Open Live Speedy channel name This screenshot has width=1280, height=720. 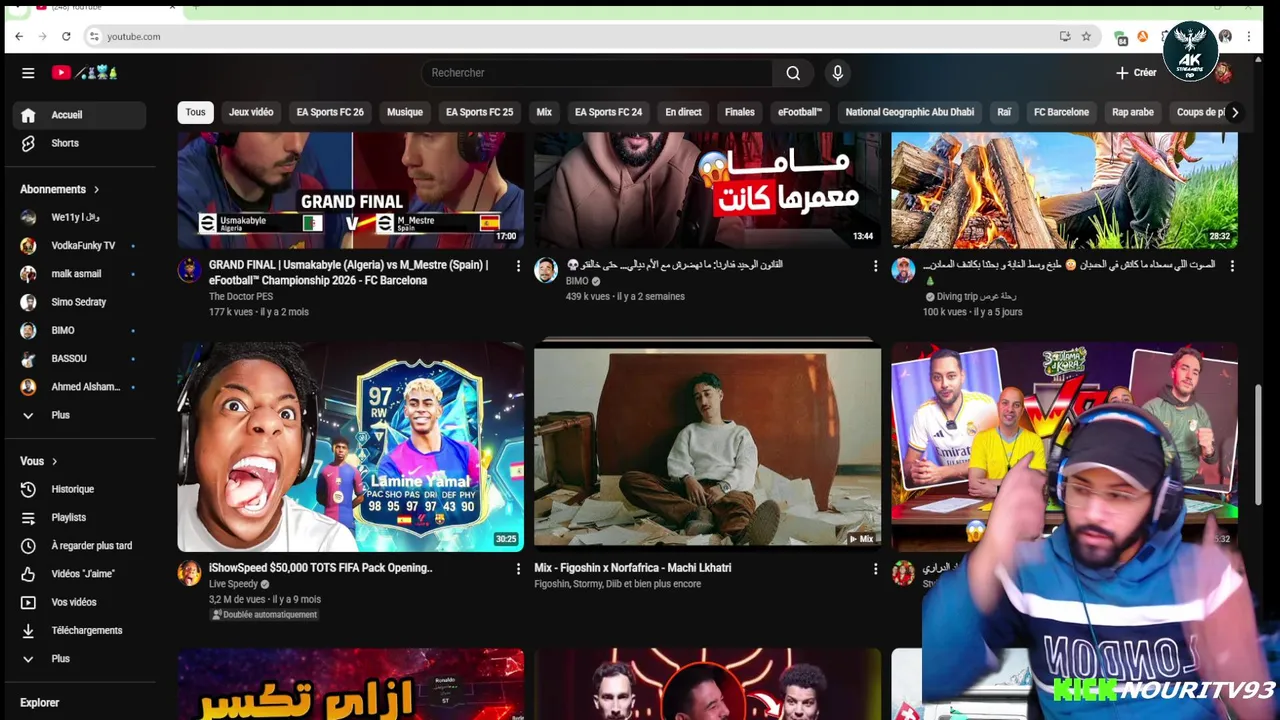coord(234,584)
